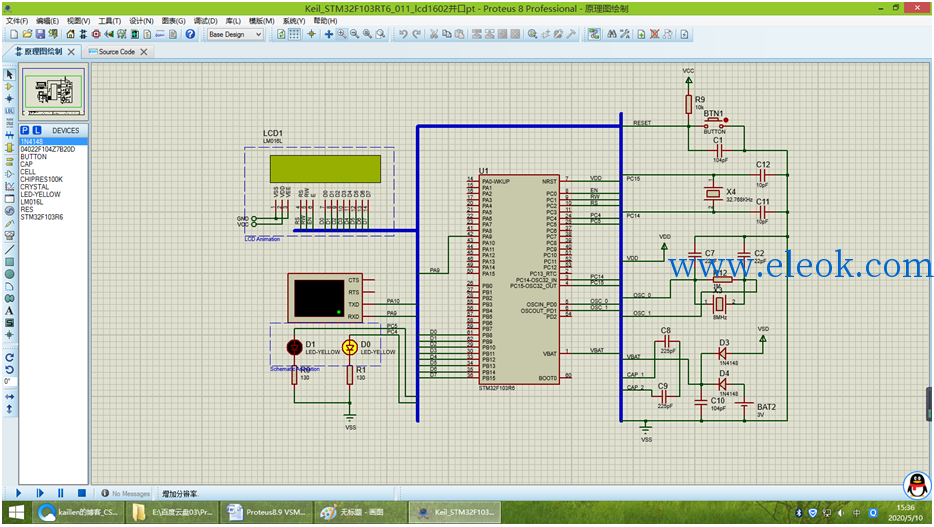
Task: Select the 2D graphics circle tool
Action: [9, 275]
